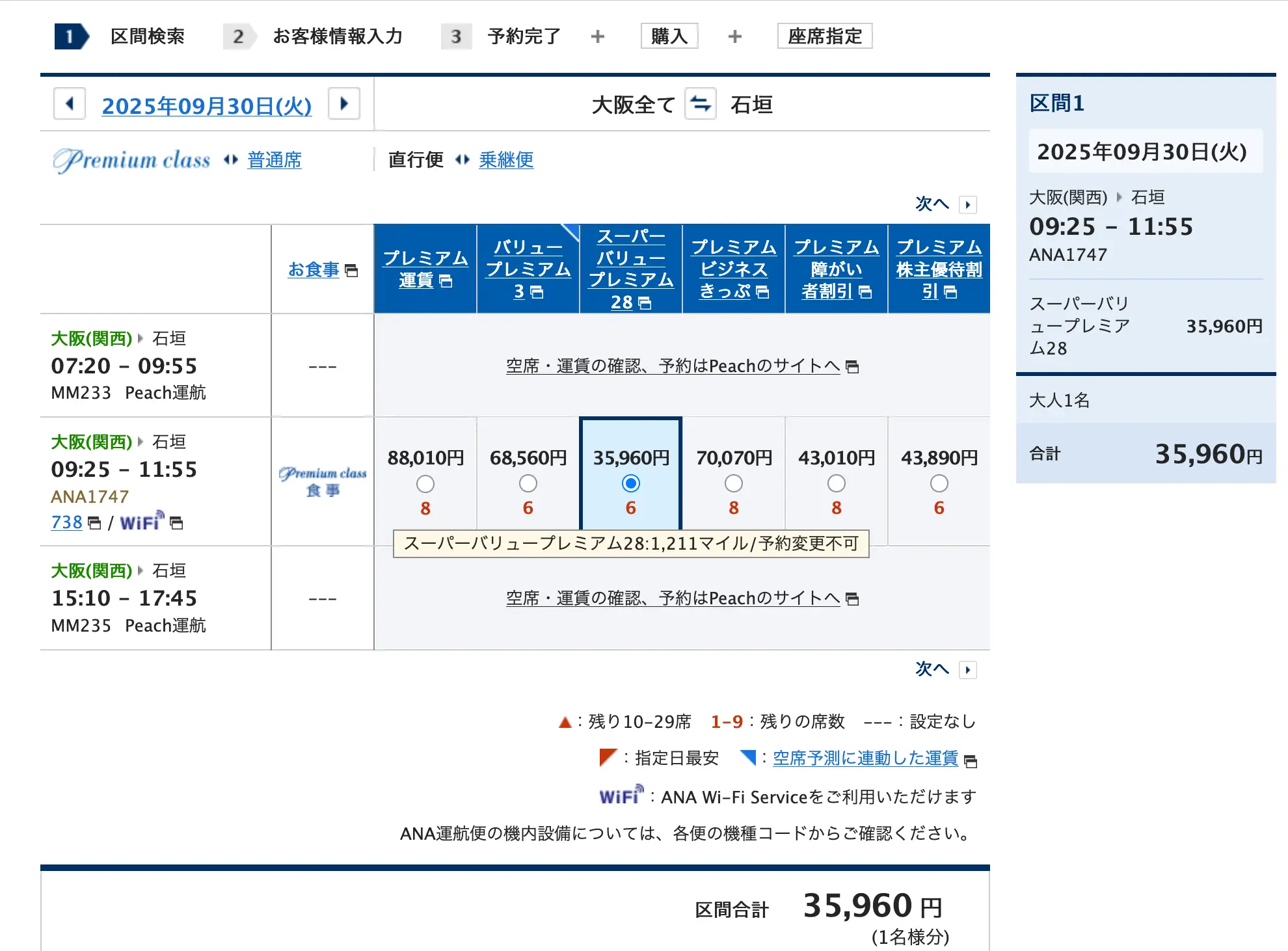Click the 購入 step box
Viewport: 1288px width, 951px height.
click(669, 36)
